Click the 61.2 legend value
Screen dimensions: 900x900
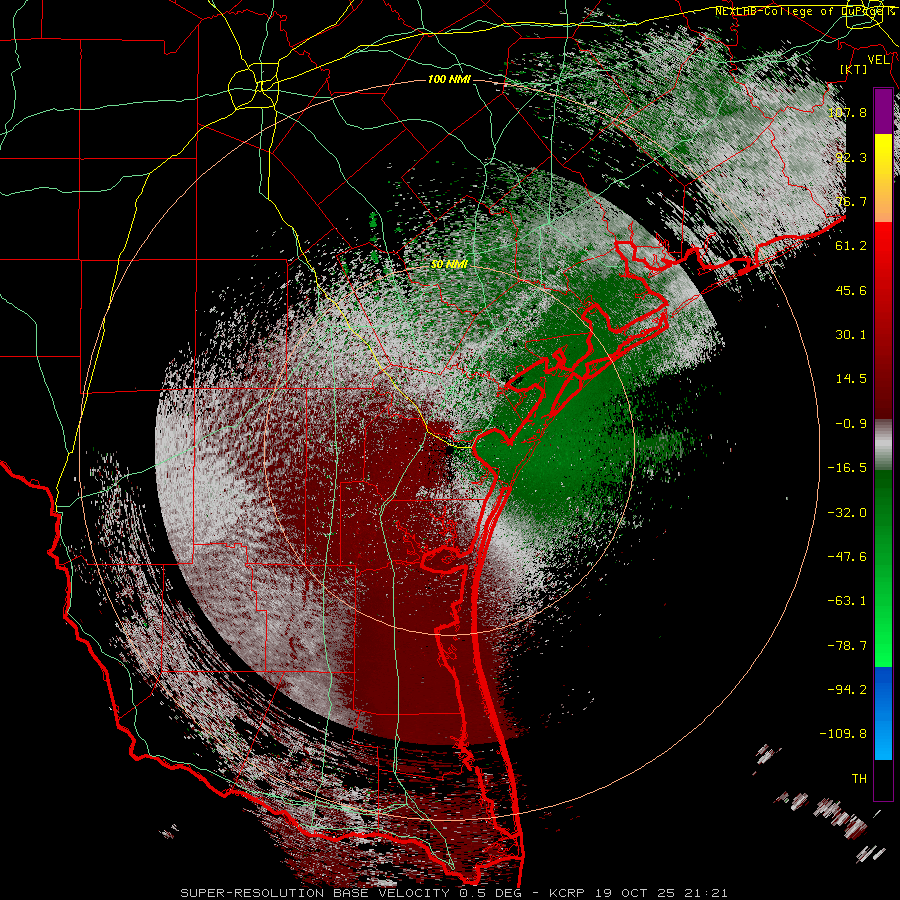pos(851,246)
